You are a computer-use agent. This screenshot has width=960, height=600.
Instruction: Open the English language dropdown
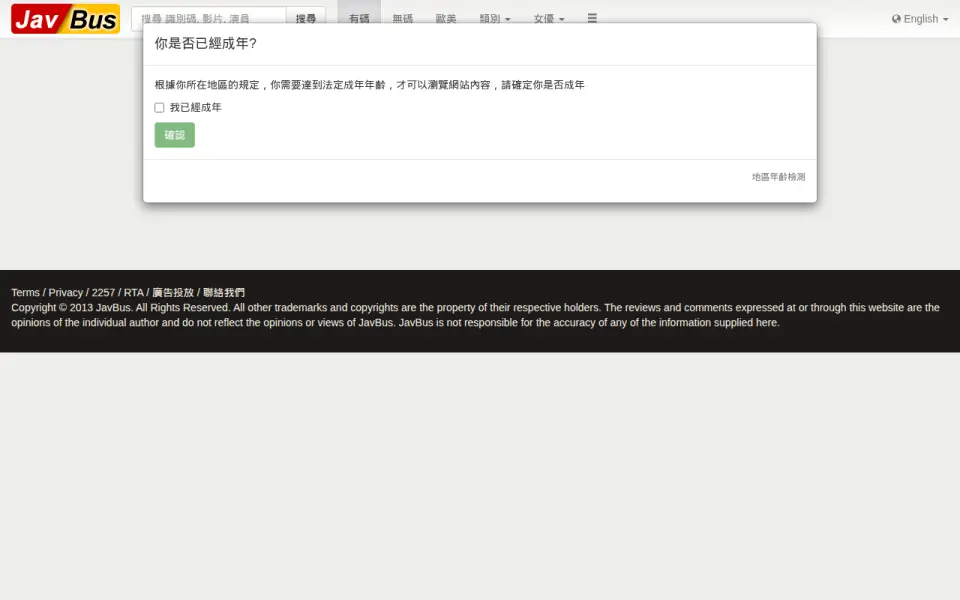pos(920,19)
